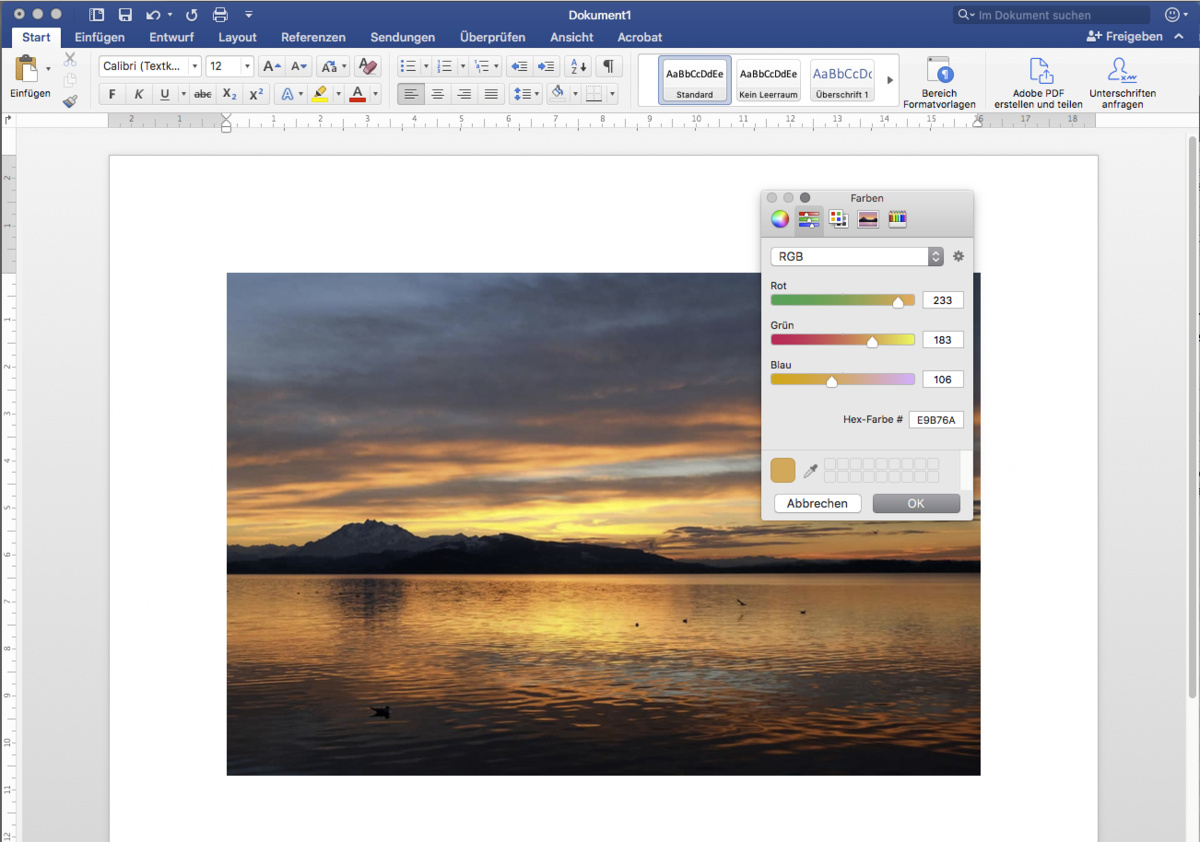Image resolution: width=1200 pixels, height=842 pixels.
Task: Select the pencils color picker
Action: pos(897,219)
